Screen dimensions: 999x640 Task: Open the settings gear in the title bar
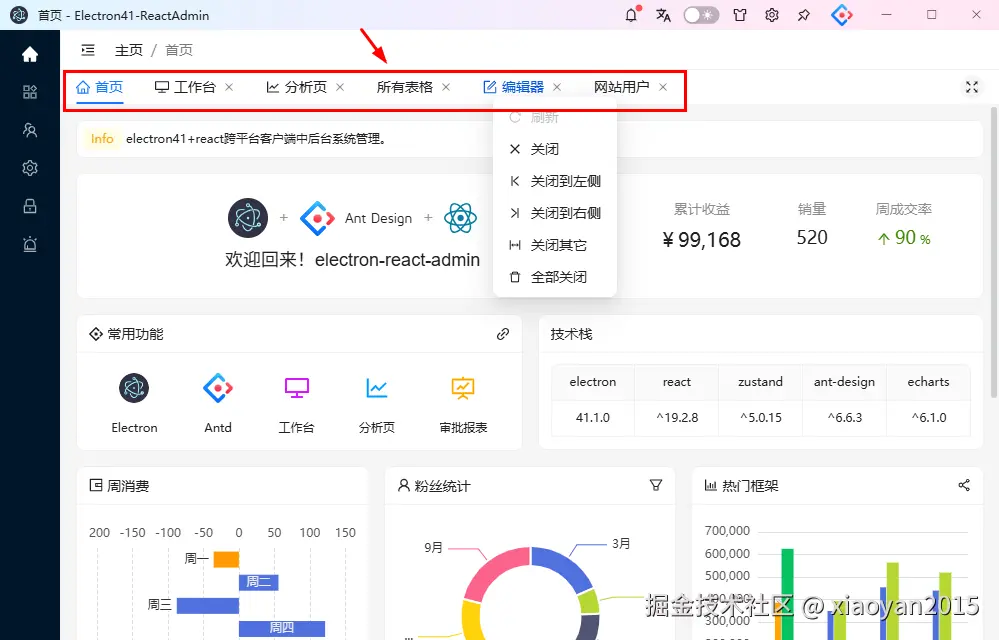[772, 15]
